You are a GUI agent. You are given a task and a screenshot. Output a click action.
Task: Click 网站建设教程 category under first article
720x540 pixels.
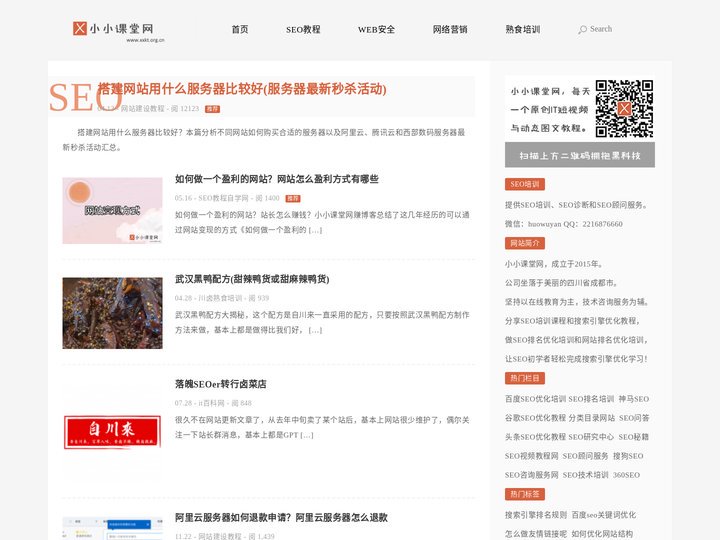pos(142,108)
